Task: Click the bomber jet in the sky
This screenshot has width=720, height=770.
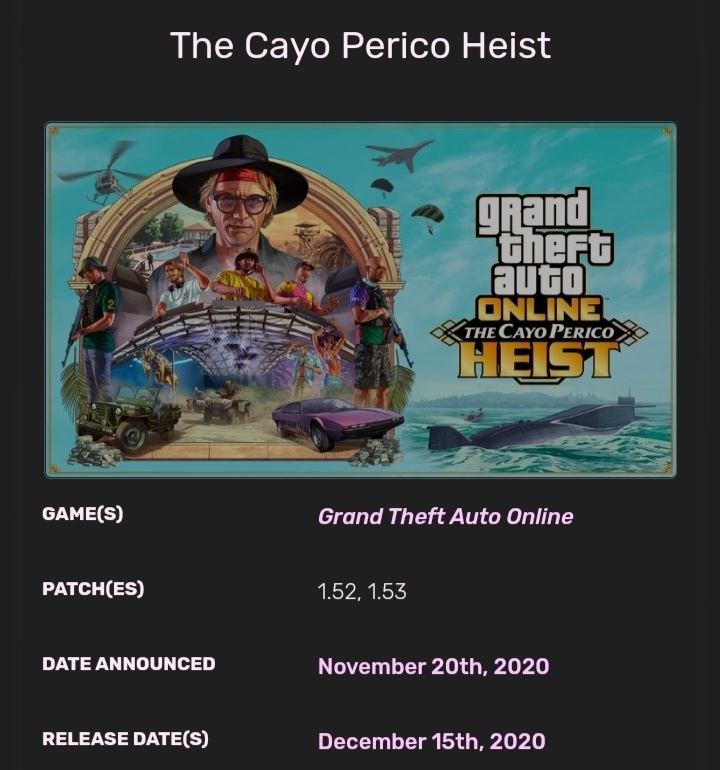Action: pyautogui.click(x=400, y=154)
